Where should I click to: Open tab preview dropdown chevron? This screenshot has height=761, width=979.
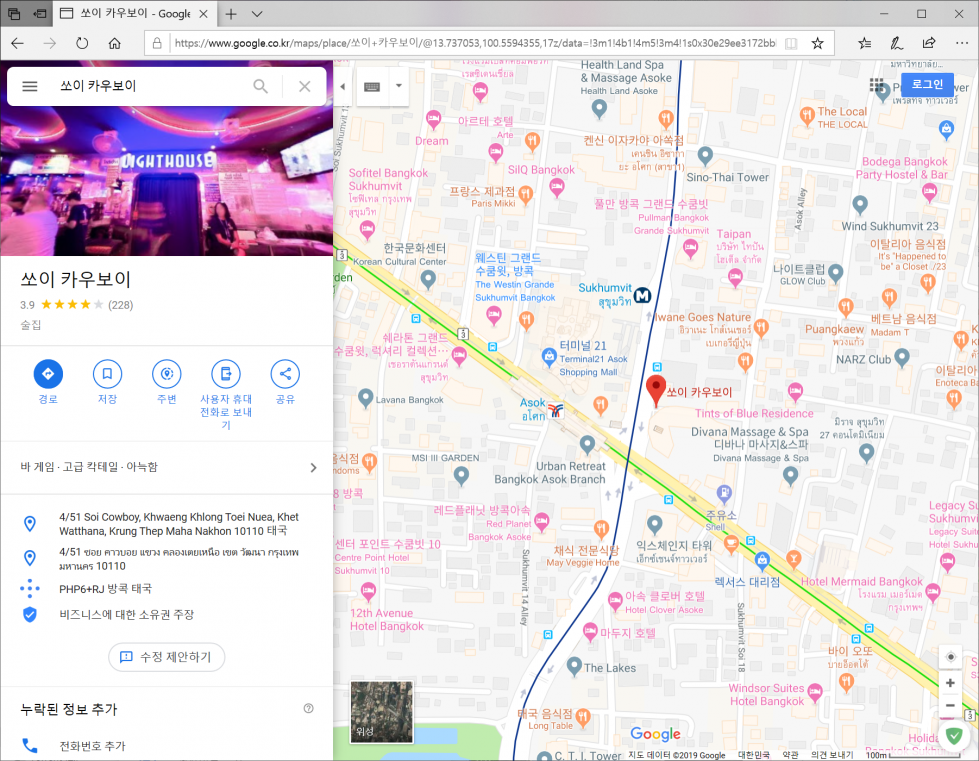click(x=257, y=14)
